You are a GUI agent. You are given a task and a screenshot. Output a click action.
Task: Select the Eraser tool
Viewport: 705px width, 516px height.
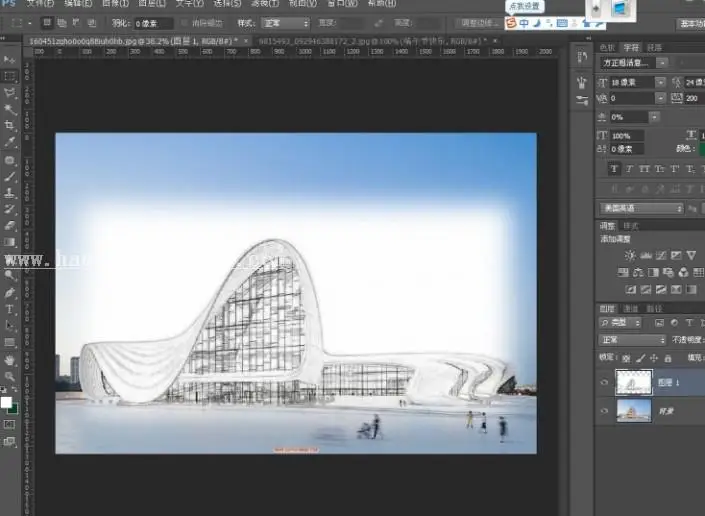[9, 226]
